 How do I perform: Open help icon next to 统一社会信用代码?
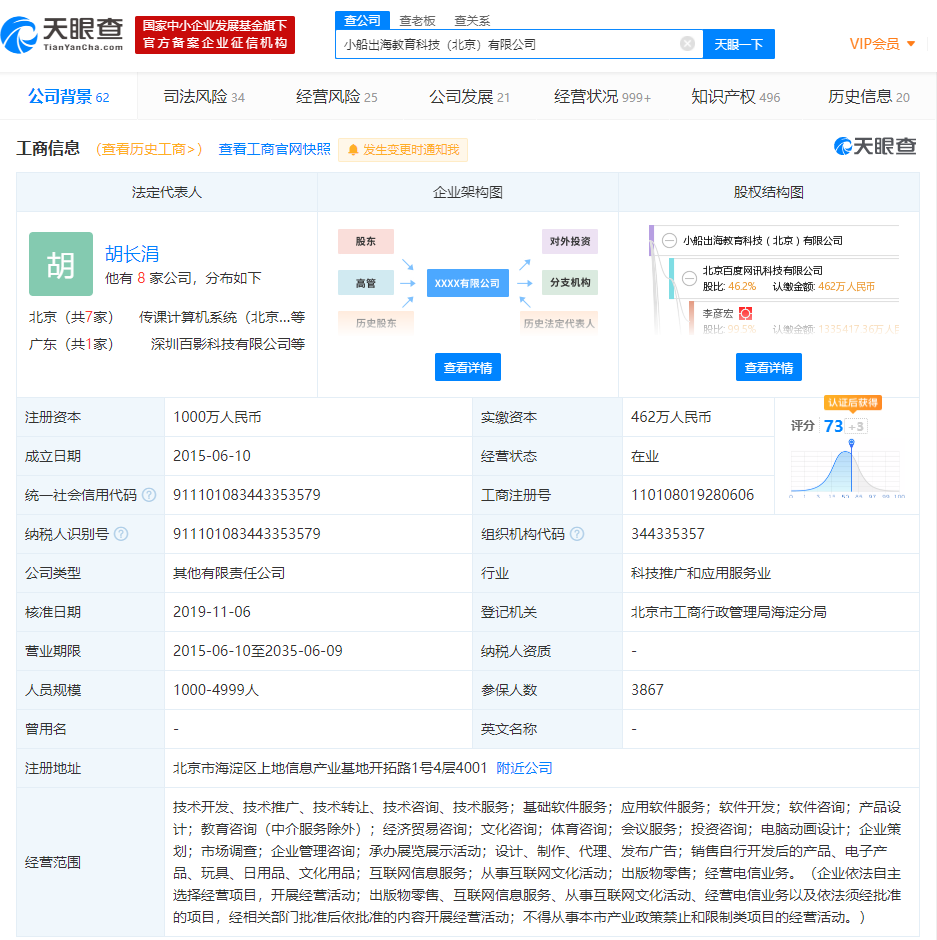pyautogui.click(x=149, y=495)
